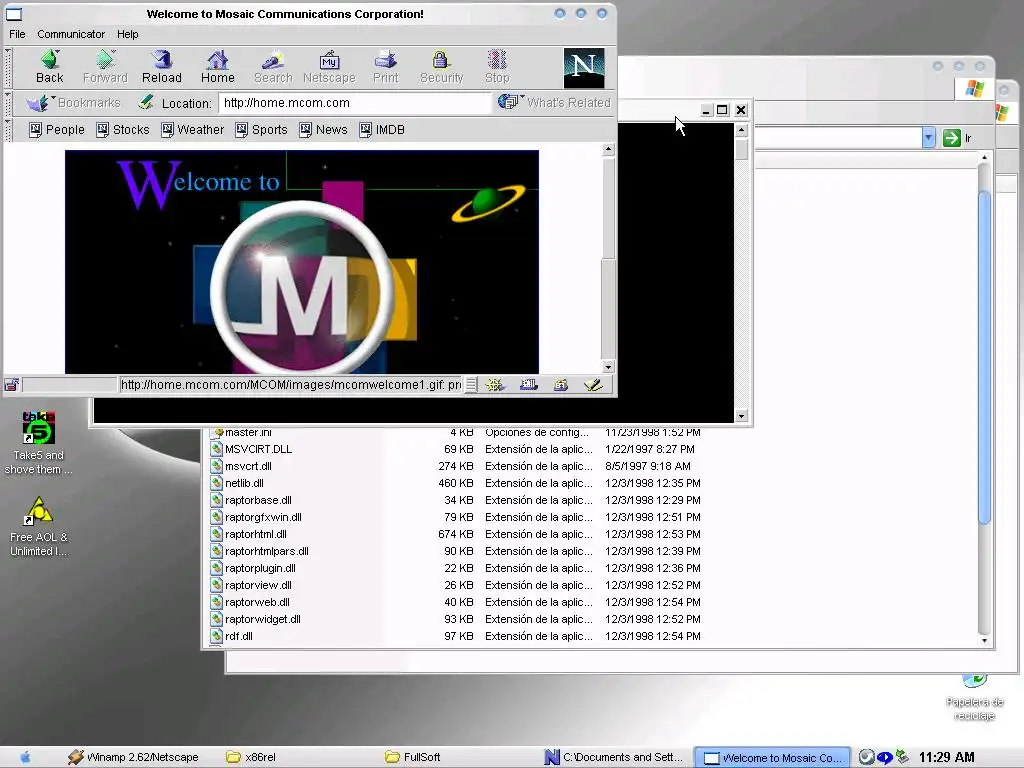Switch to C:\Documents and Sett... taskbar item
The image size is (1024, 768).
click(x=614, y=757)
